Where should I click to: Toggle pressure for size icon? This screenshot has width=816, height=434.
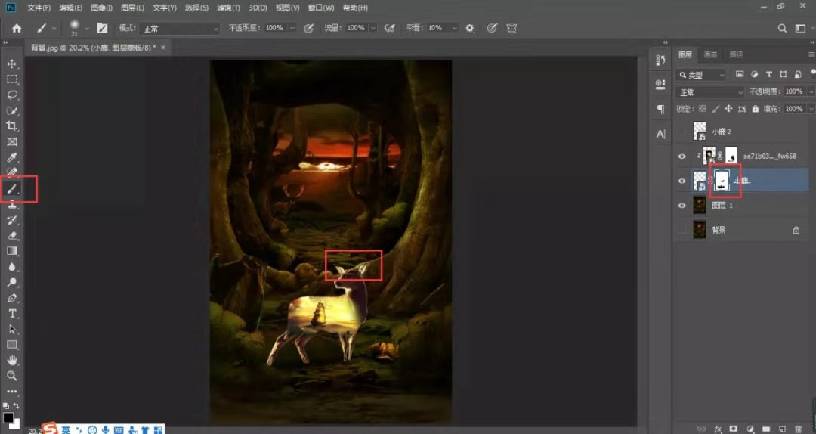pyautogui.click(x=491, y=28)
